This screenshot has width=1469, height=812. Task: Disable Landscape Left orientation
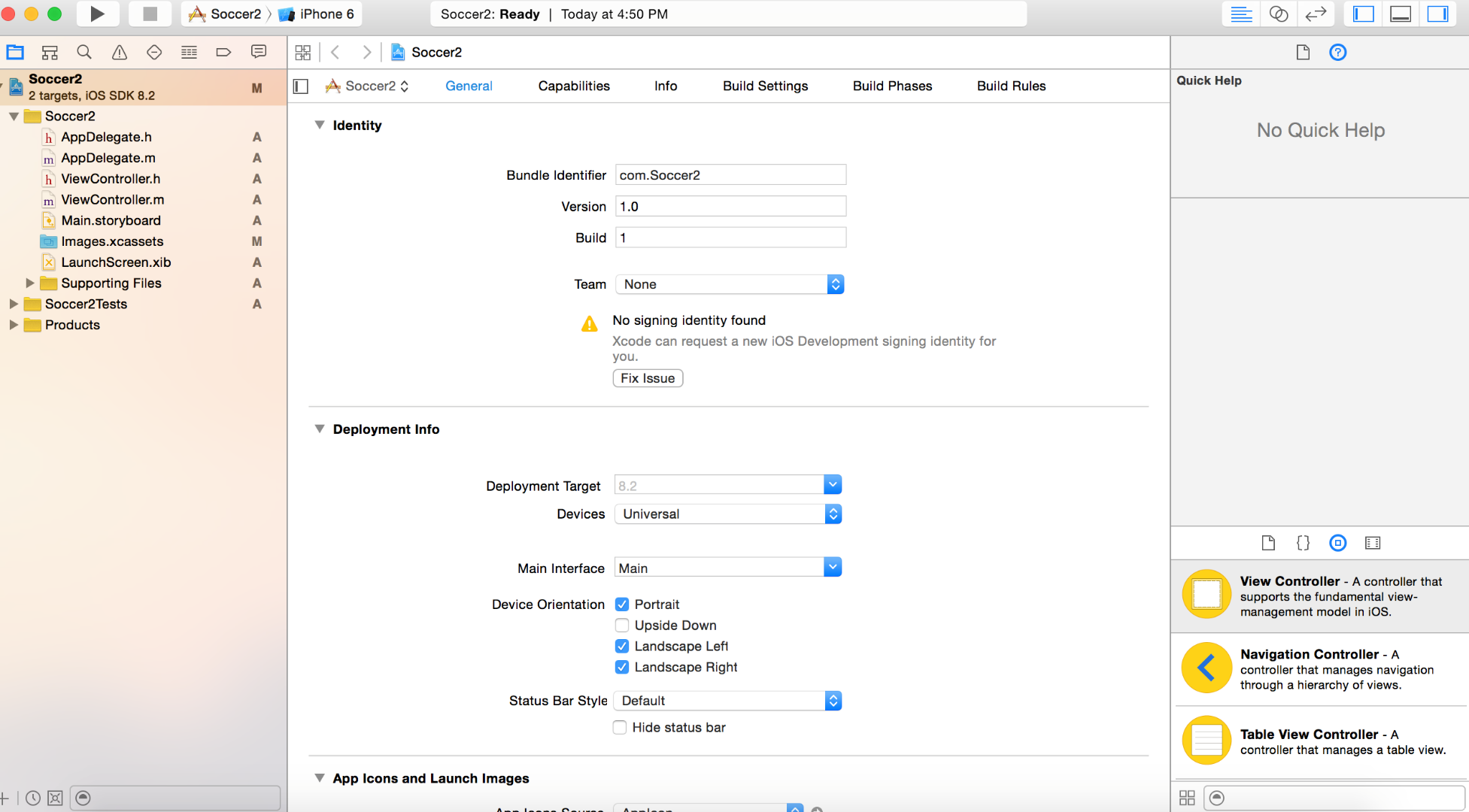(621, 646)
